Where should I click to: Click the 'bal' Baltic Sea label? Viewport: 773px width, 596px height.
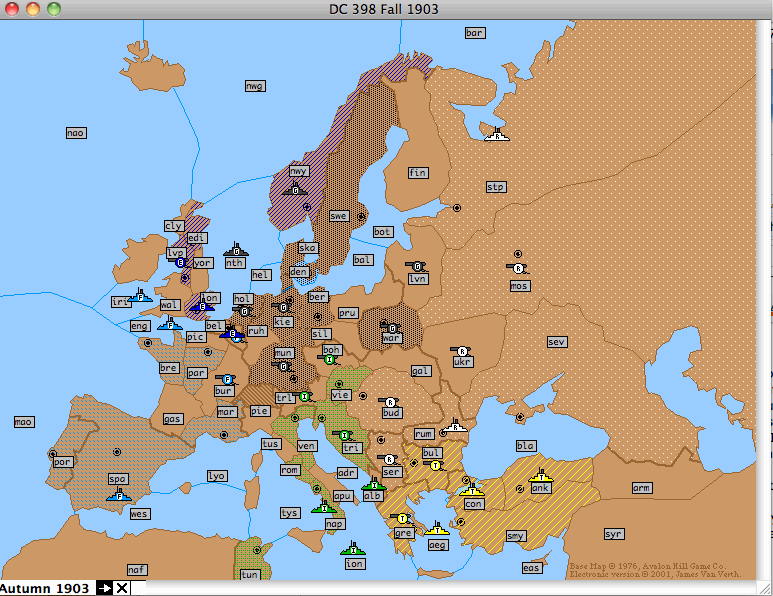point(363,260)
